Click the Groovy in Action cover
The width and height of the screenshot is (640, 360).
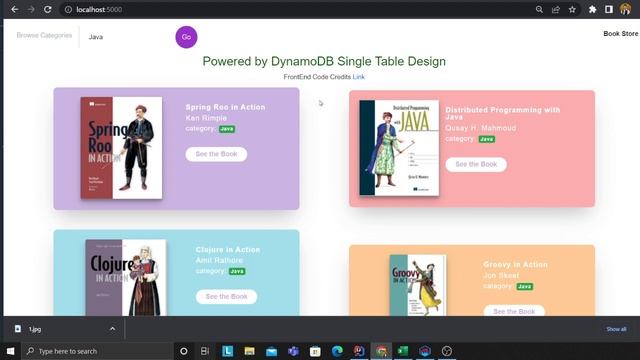pos(418,285)
